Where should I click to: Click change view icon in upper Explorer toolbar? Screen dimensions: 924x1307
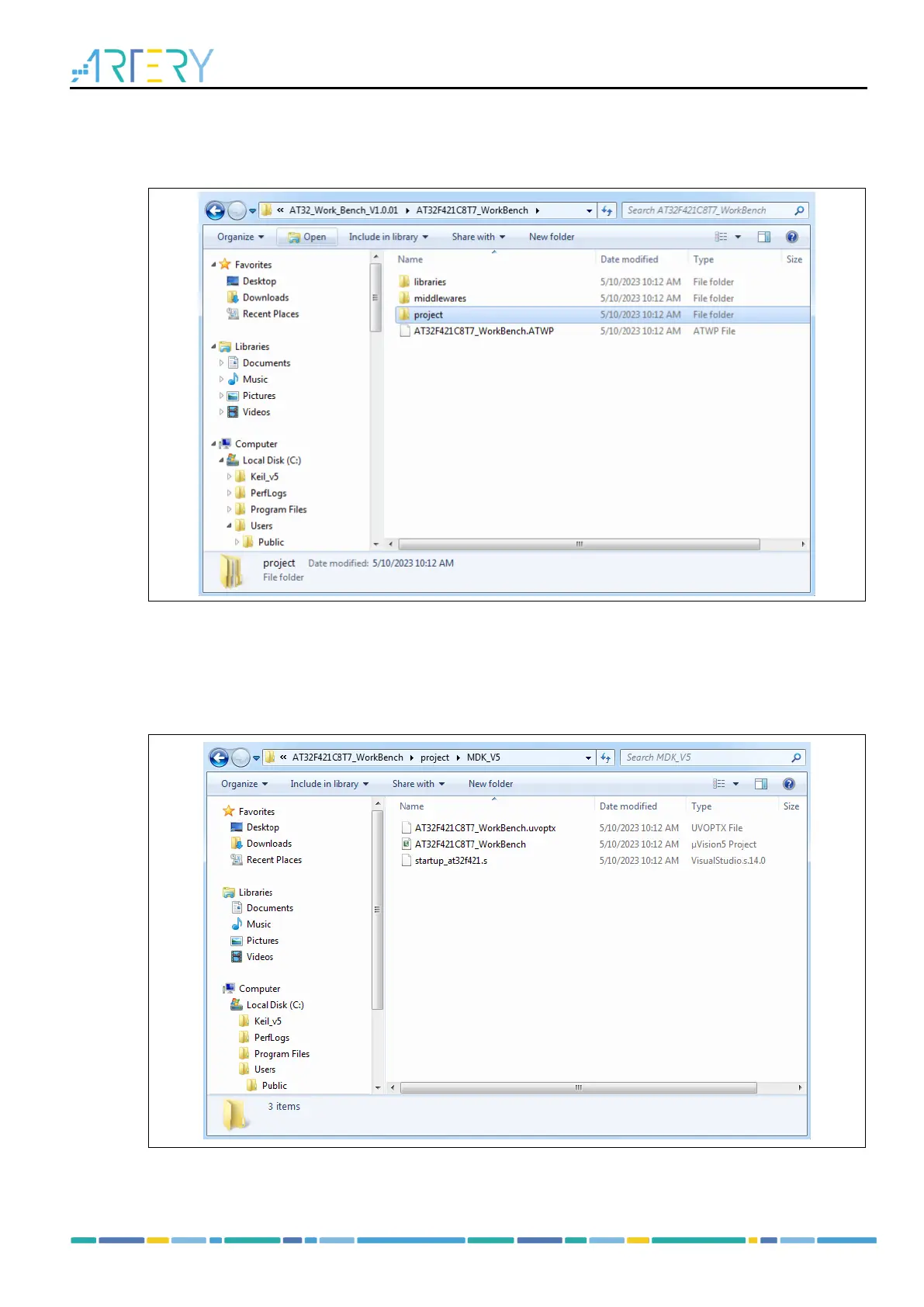point(721,237)
